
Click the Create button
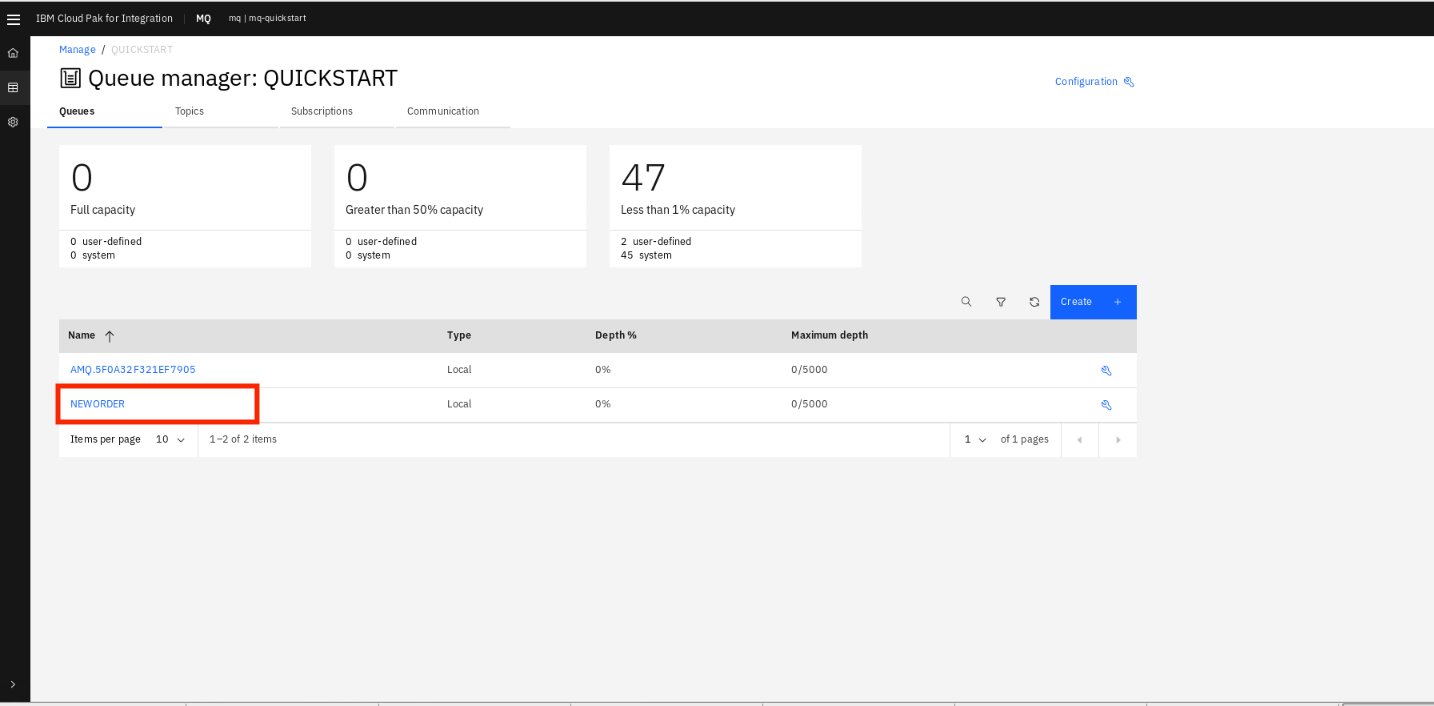click(x=1076, y=301)
